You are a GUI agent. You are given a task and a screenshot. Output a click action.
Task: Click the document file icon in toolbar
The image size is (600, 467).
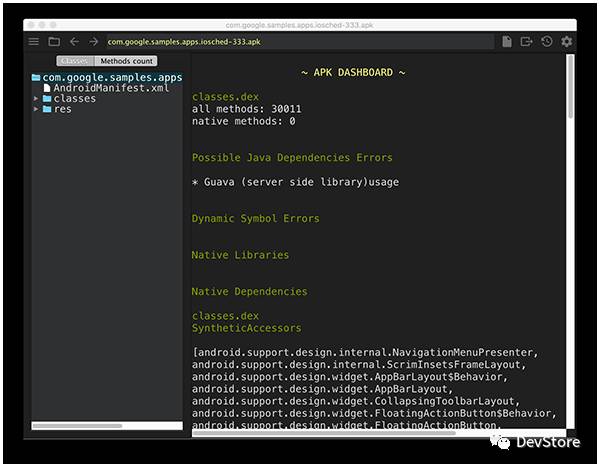click(507, 41)
